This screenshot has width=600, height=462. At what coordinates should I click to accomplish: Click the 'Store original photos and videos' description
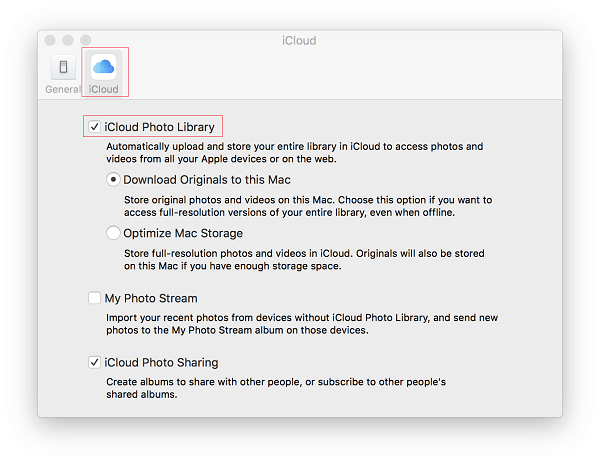point(308,206)
